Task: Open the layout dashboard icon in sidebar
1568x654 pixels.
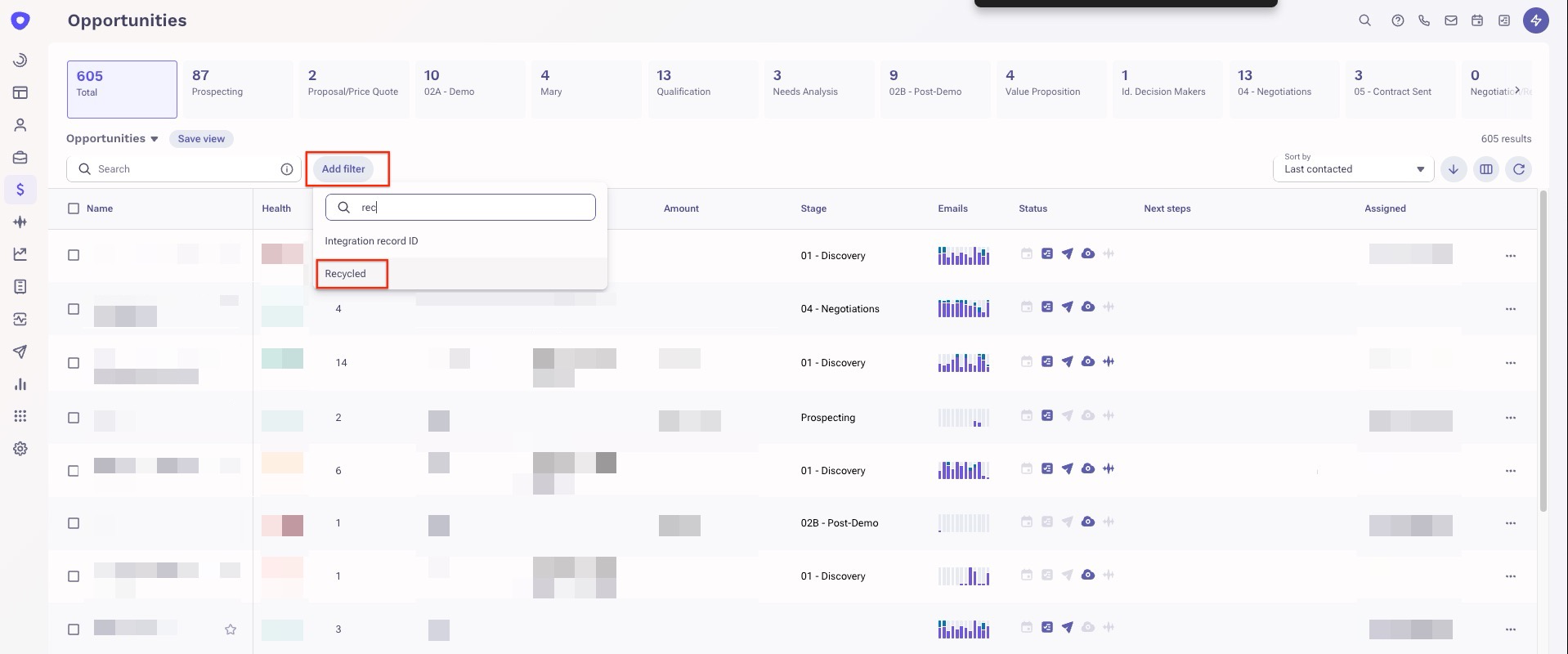Action: pyautogui.click(x=20, y=92)
